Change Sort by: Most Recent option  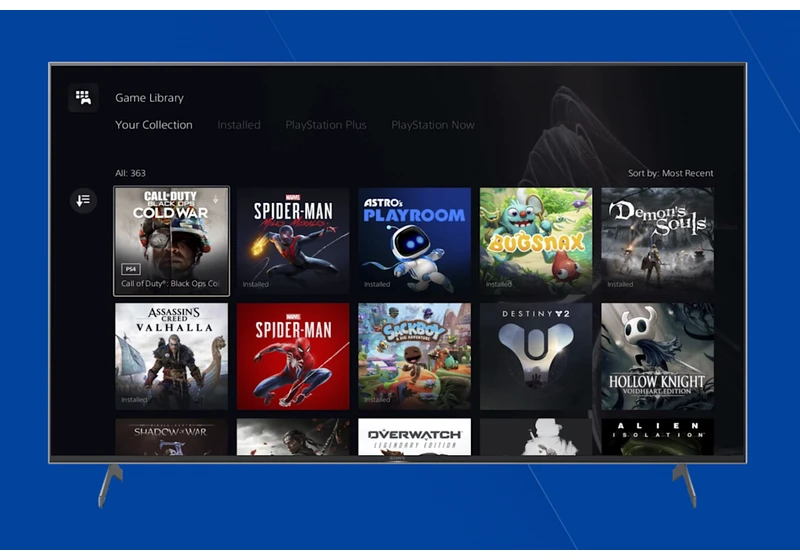coord(670,173)
